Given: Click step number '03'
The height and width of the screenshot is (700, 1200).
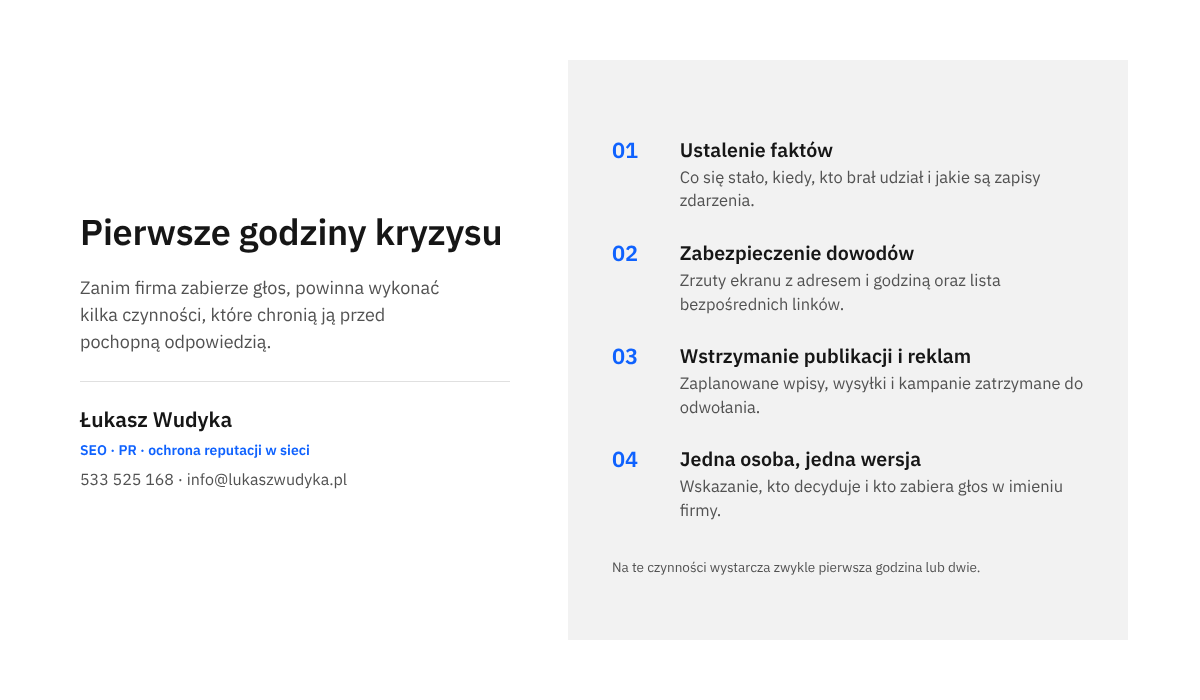Looking at the screenshot, I should [x=625, y=357].
